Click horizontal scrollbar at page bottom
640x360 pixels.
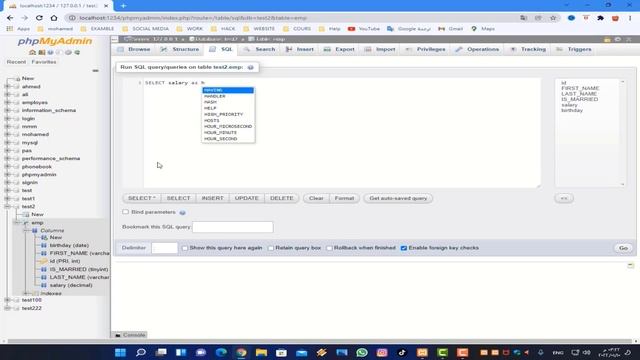coord(320,341)
